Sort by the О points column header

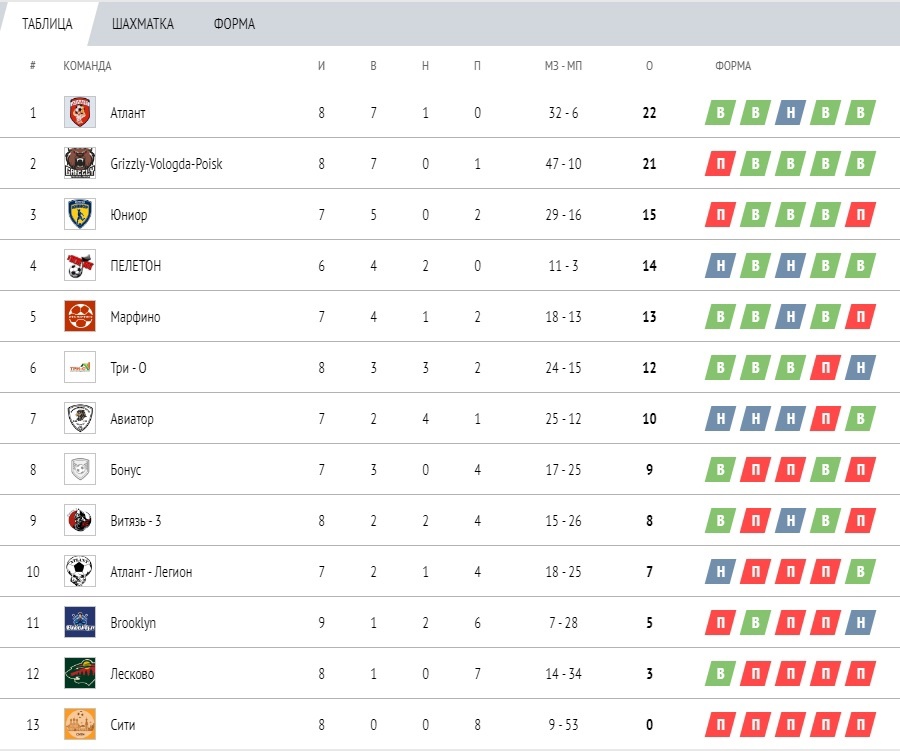[649, 66]
